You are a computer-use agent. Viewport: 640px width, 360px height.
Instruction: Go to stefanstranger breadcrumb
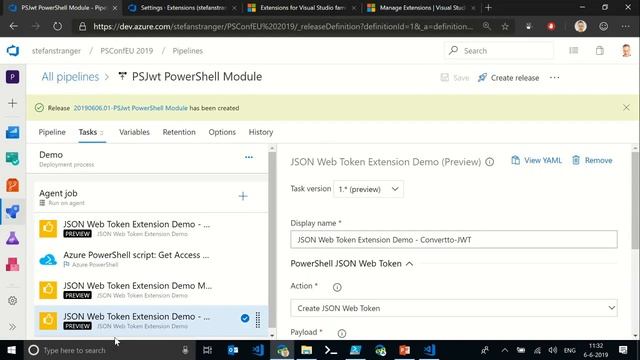pyautogui.click(x=56, y=51)
